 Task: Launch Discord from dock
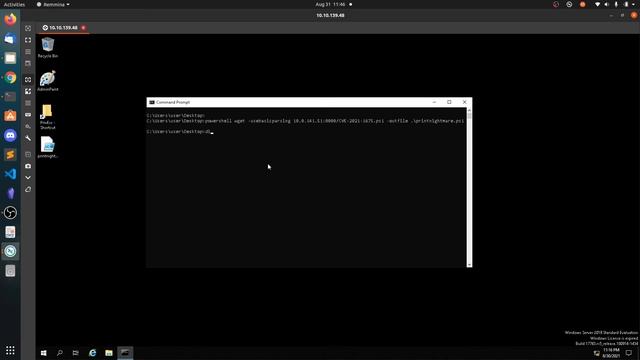pos(10,135)
